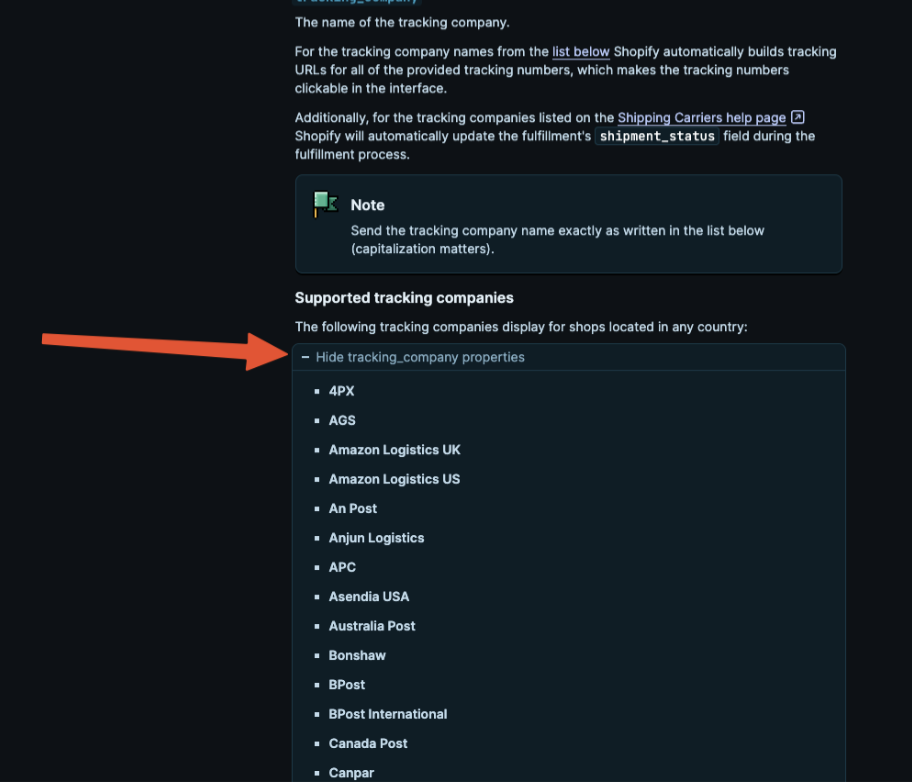Click Amazon Logistics UK in the list
Viewport: 912px width, 782px height.
click(x=394, y=450)
